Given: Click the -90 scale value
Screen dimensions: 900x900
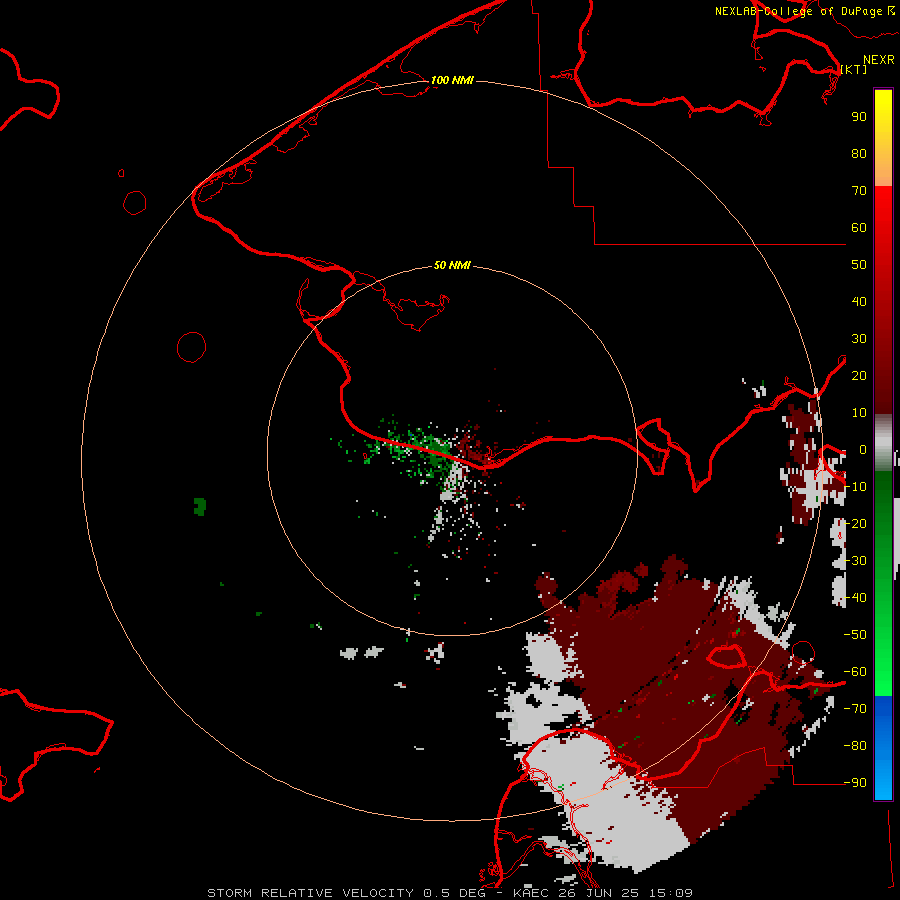Looking at the screenshot, I should coord(855,783).
